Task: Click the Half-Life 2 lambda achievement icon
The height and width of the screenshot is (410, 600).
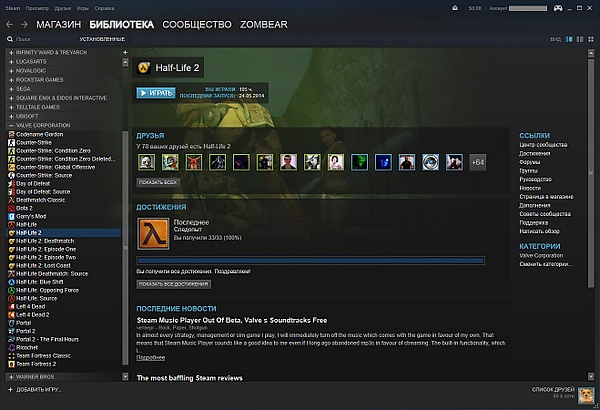Action: [153, 234]
